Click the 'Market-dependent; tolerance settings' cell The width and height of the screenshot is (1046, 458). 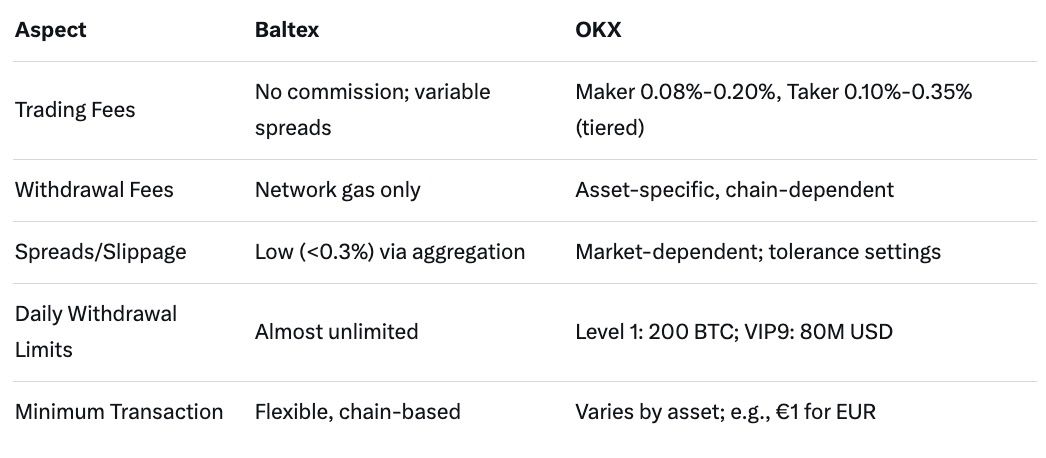[758, 252]
